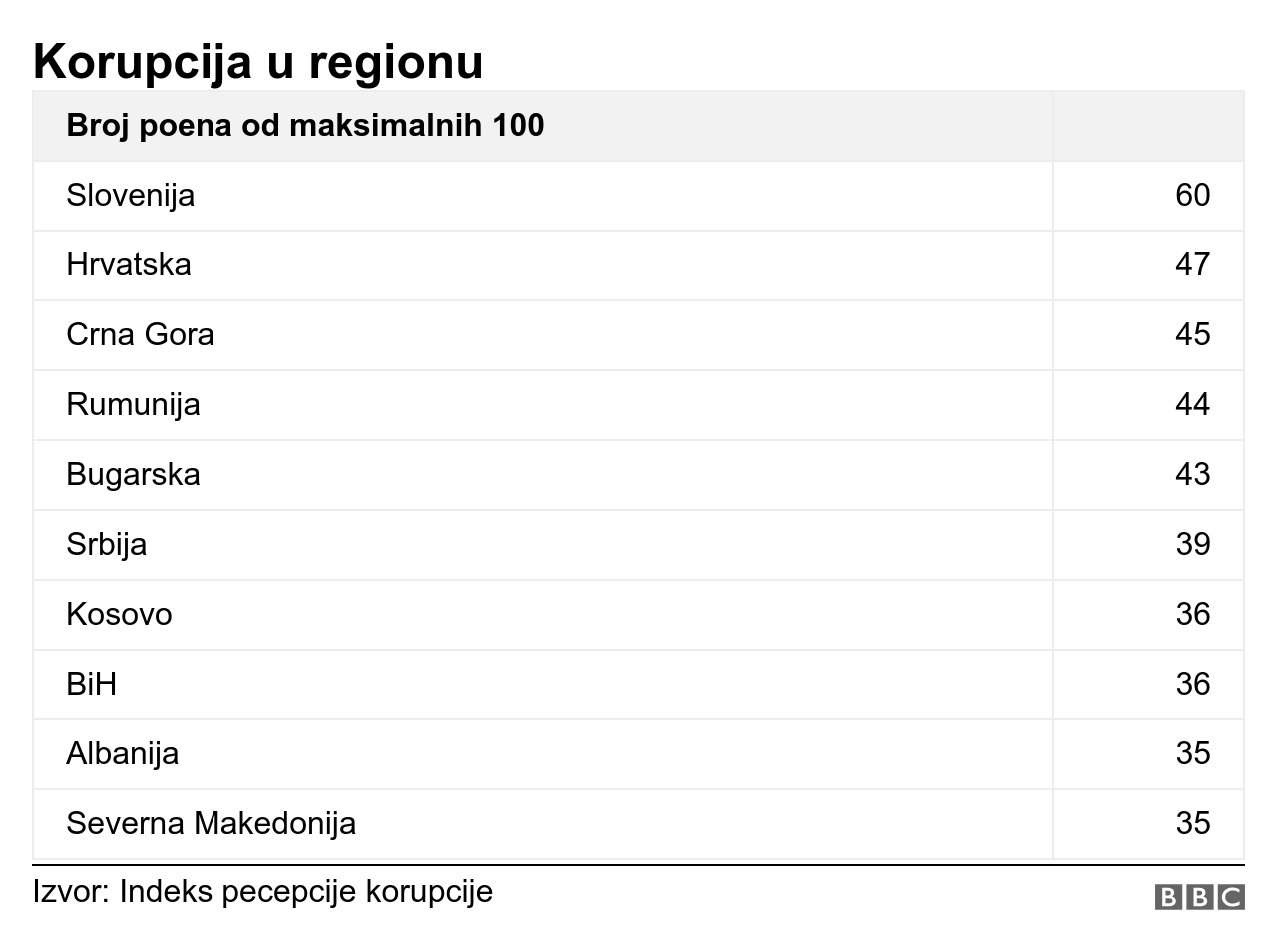Select the Bugarska row label
The height and width of the screenshot is (952, 1277).
point(133,474)
